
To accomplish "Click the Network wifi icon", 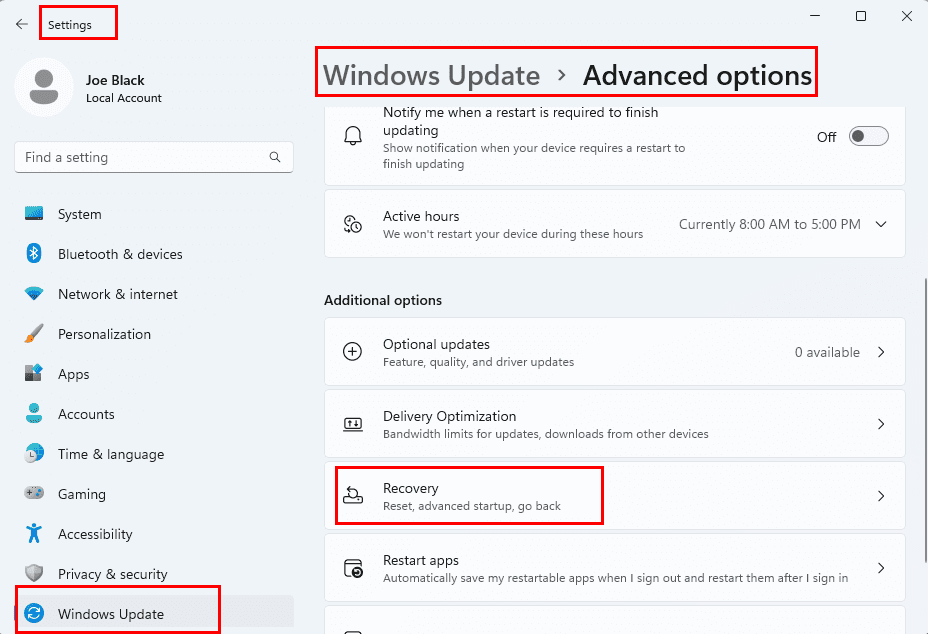I will tap(34, 293).
